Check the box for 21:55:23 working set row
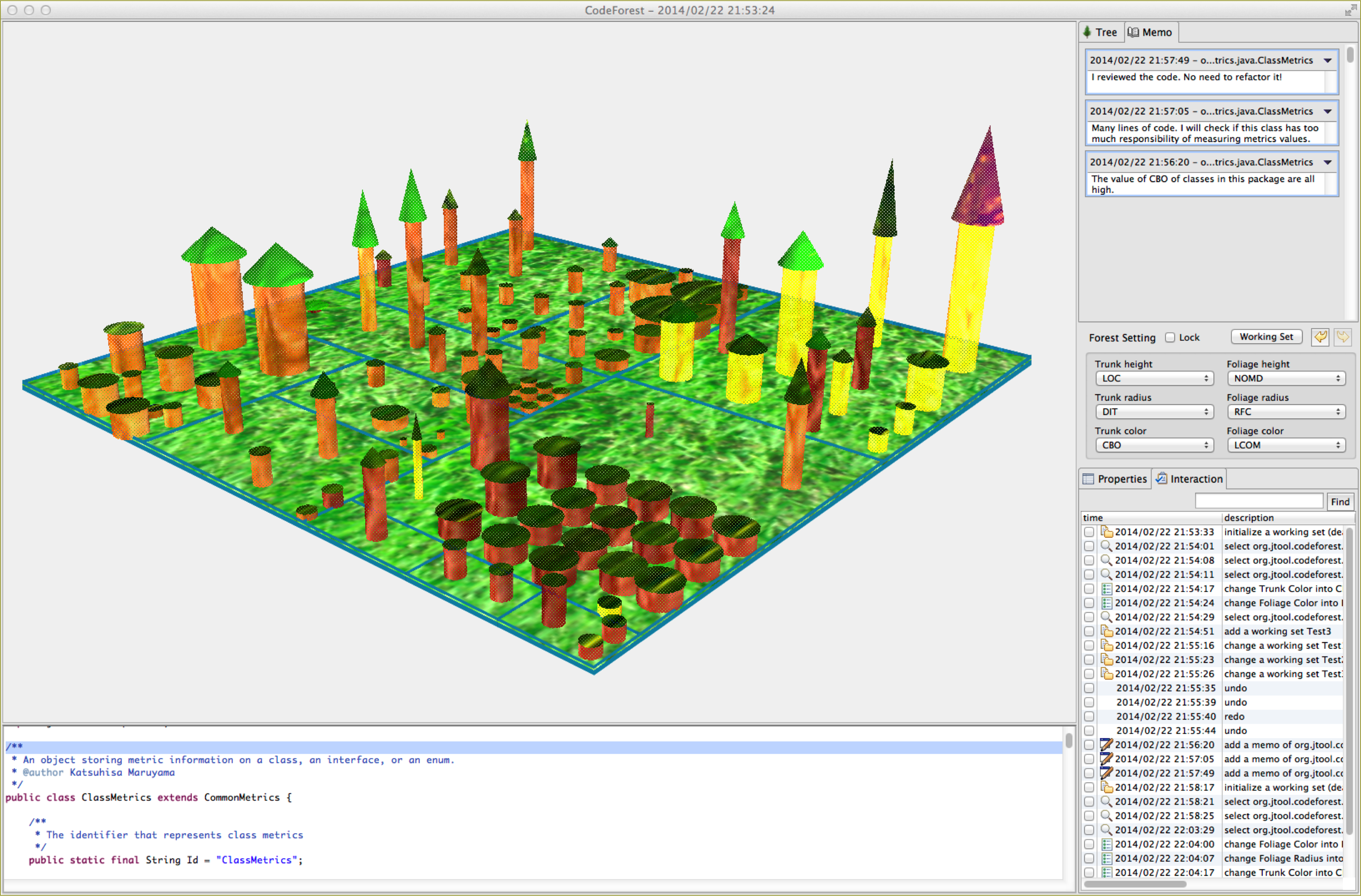Image resolution: width=1361 pixels, height=896 pixels. [1089, 659]
